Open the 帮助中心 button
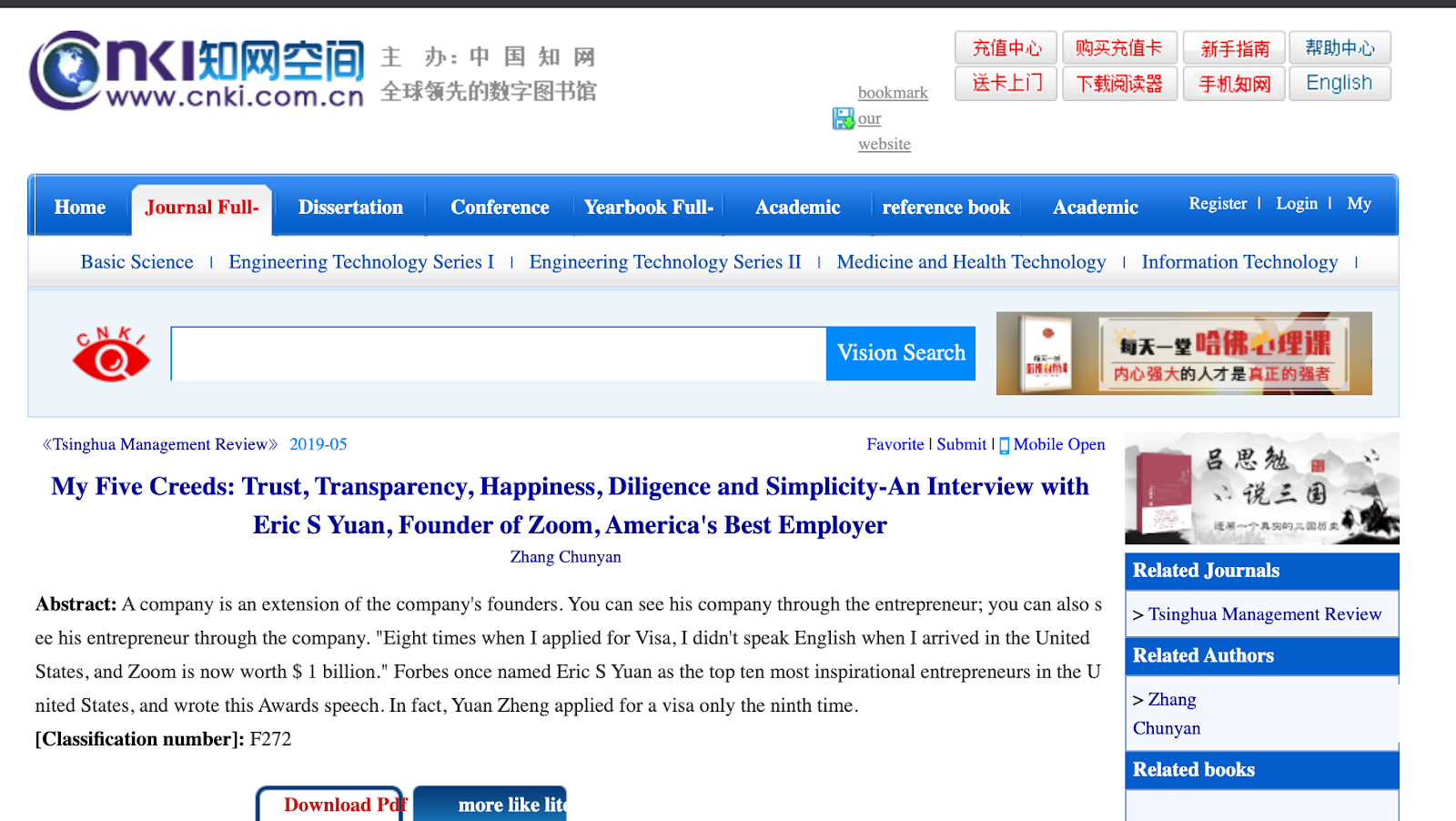1456x821 pixels. pos(1340,48)
